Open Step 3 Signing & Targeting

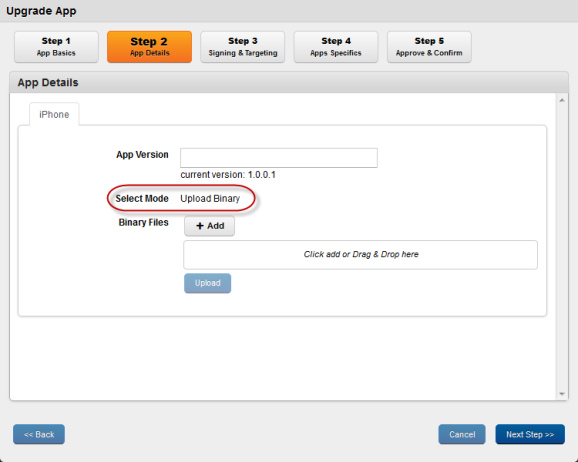243,47
